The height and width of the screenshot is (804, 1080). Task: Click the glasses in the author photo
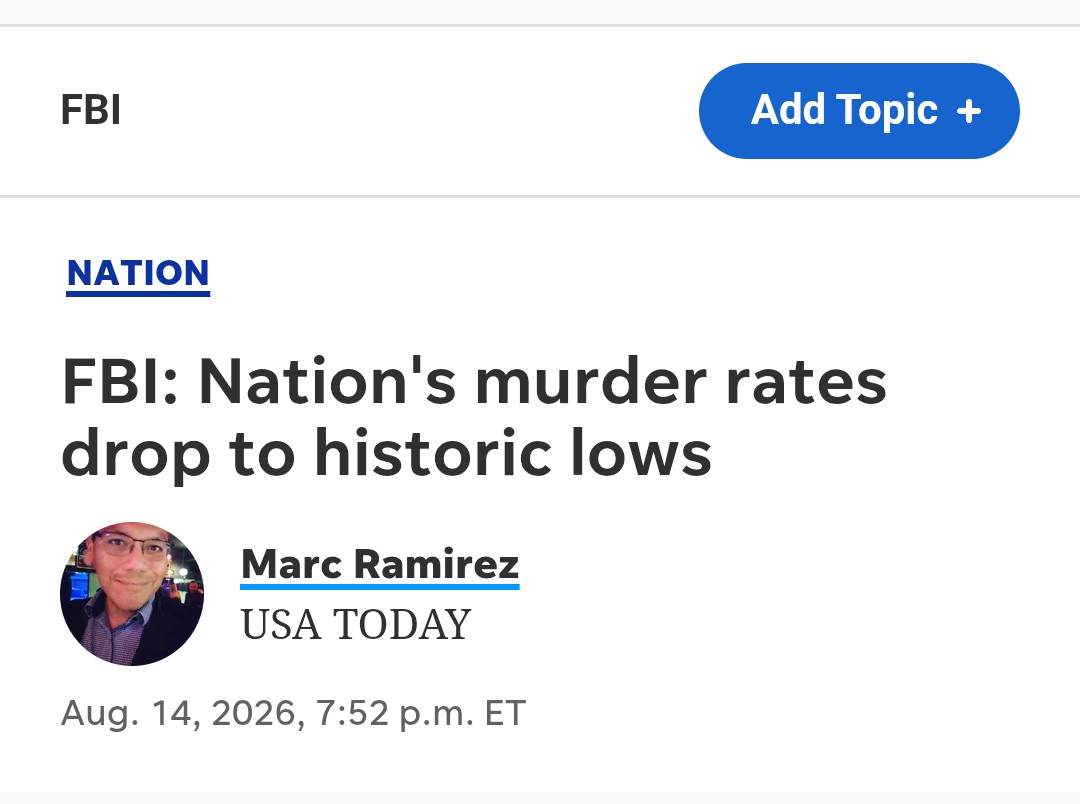pos(131,548)
